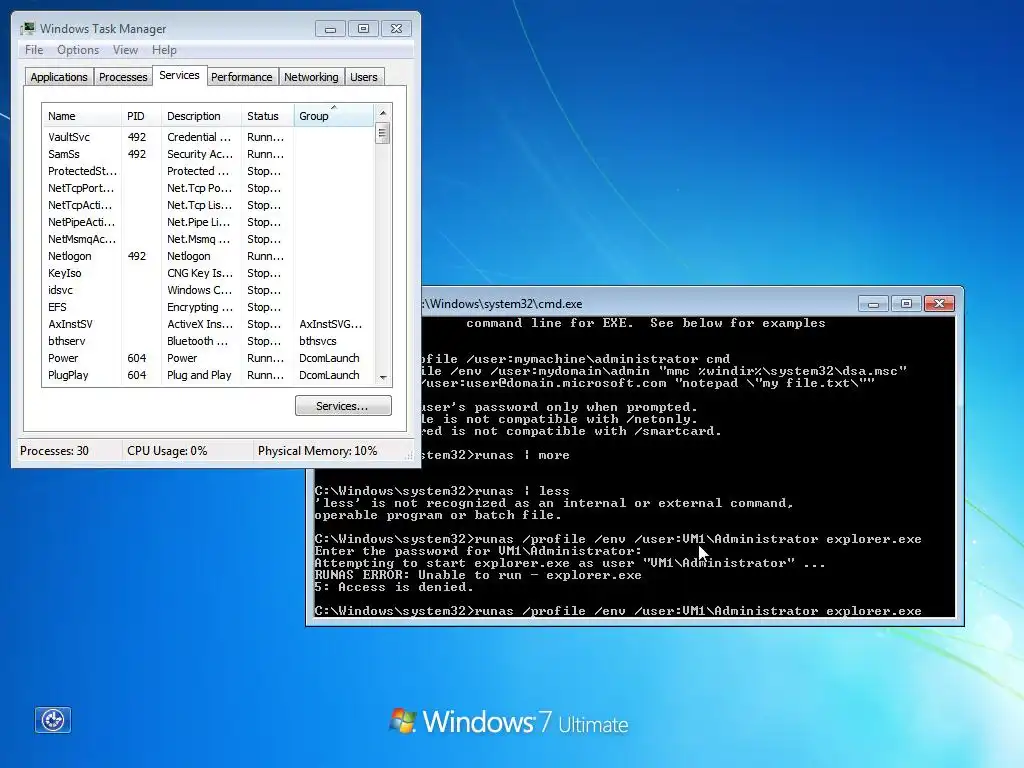Select the idsvc service row
The width and height of the screenshot is (1024, 768).
pyautogui.click(x=208, y=290)
